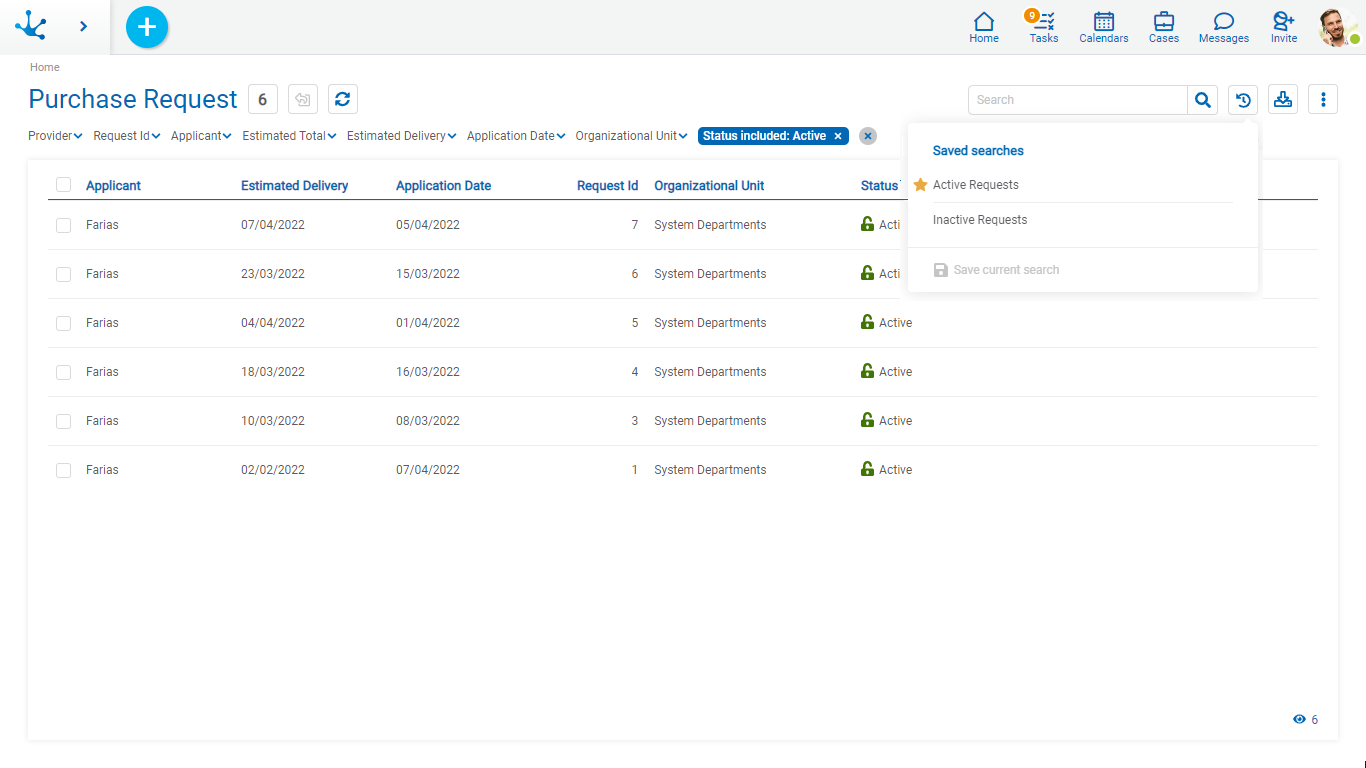
Task: Click the export download icon
Action: pyautogui.click(x=1283, y=100)
